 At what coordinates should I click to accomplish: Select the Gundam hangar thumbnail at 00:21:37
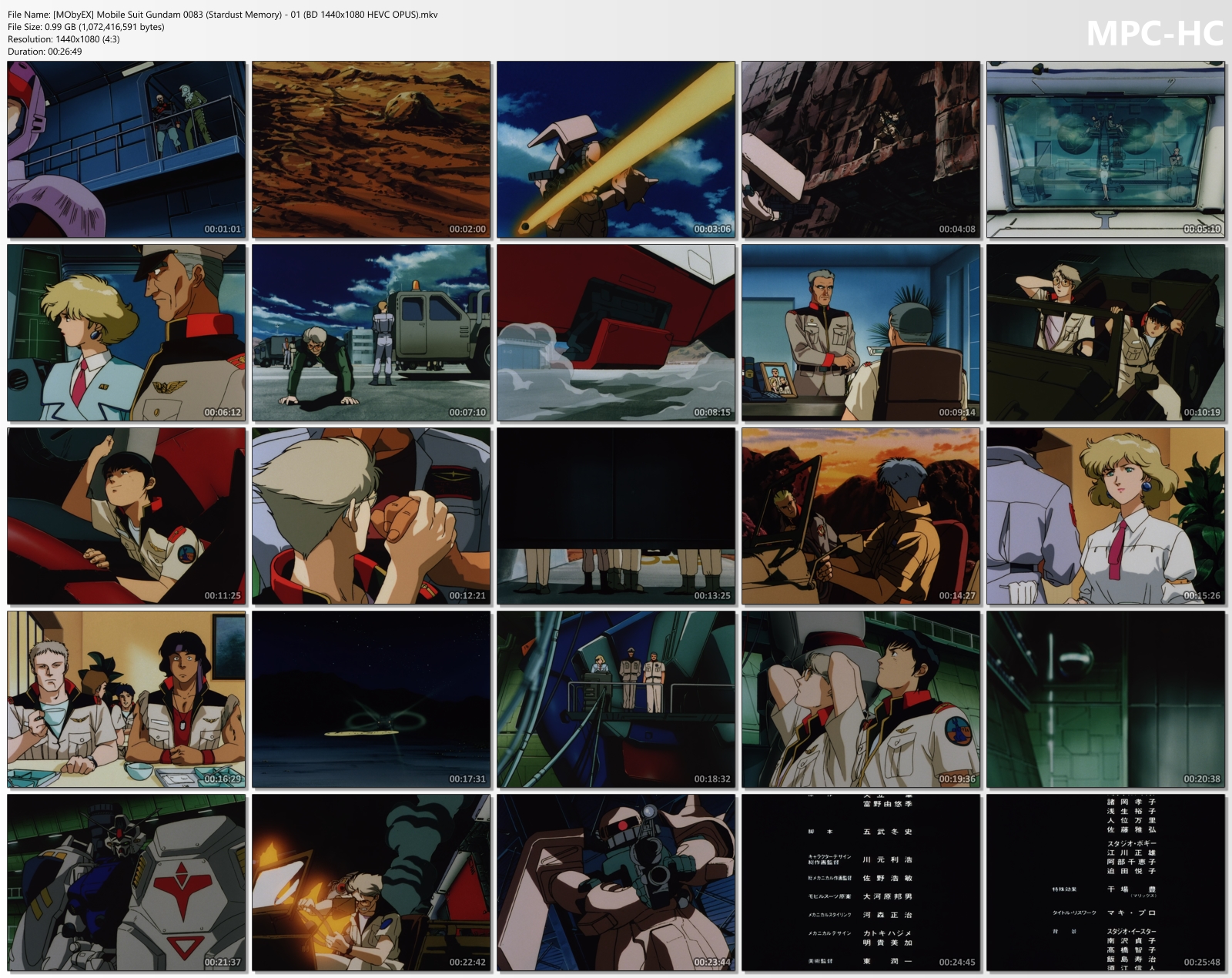pyautogui.click(x=126, y=883)
